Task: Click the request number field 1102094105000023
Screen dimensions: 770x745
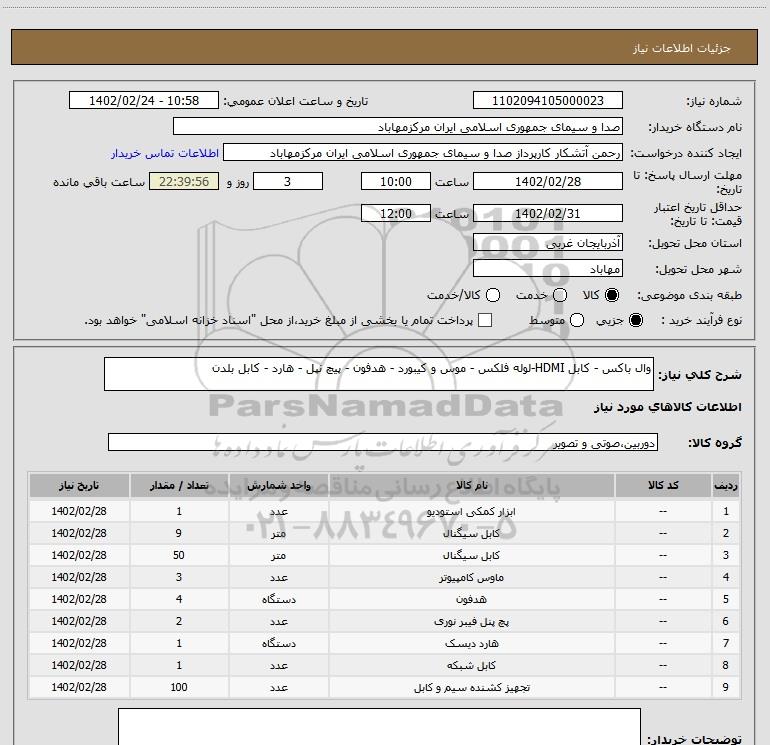Action: tap(548, 101)
